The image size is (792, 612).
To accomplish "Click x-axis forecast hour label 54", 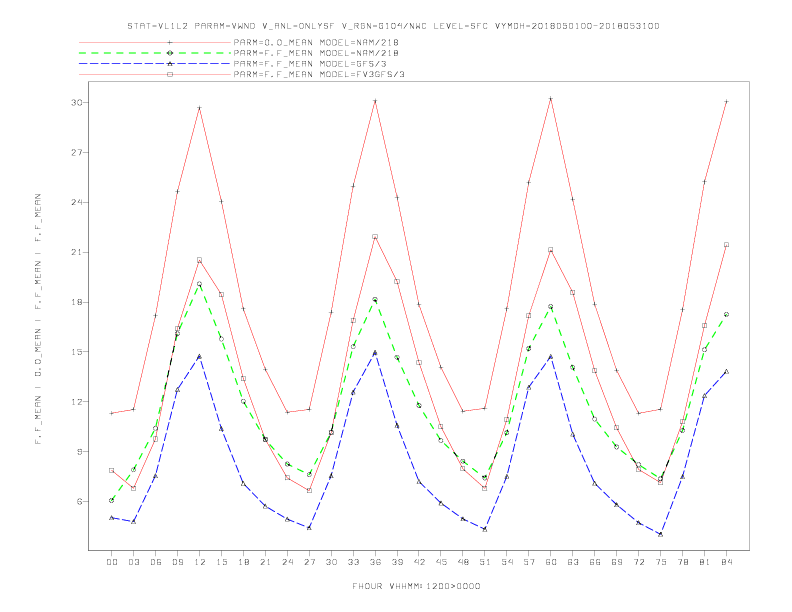I will point(507,562).
